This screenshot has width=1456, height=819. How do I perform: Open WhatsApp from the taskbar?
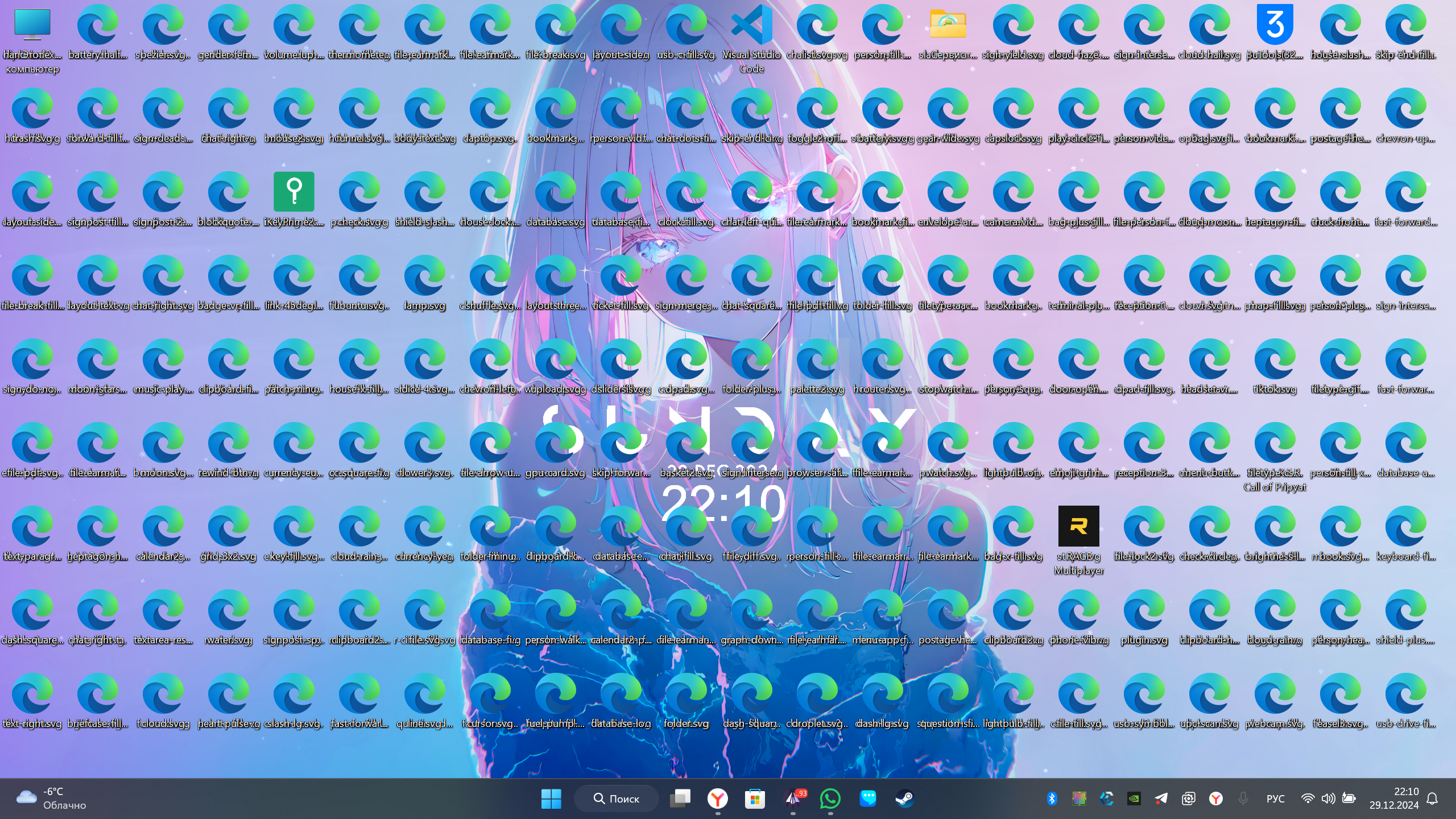coord(830,799)
